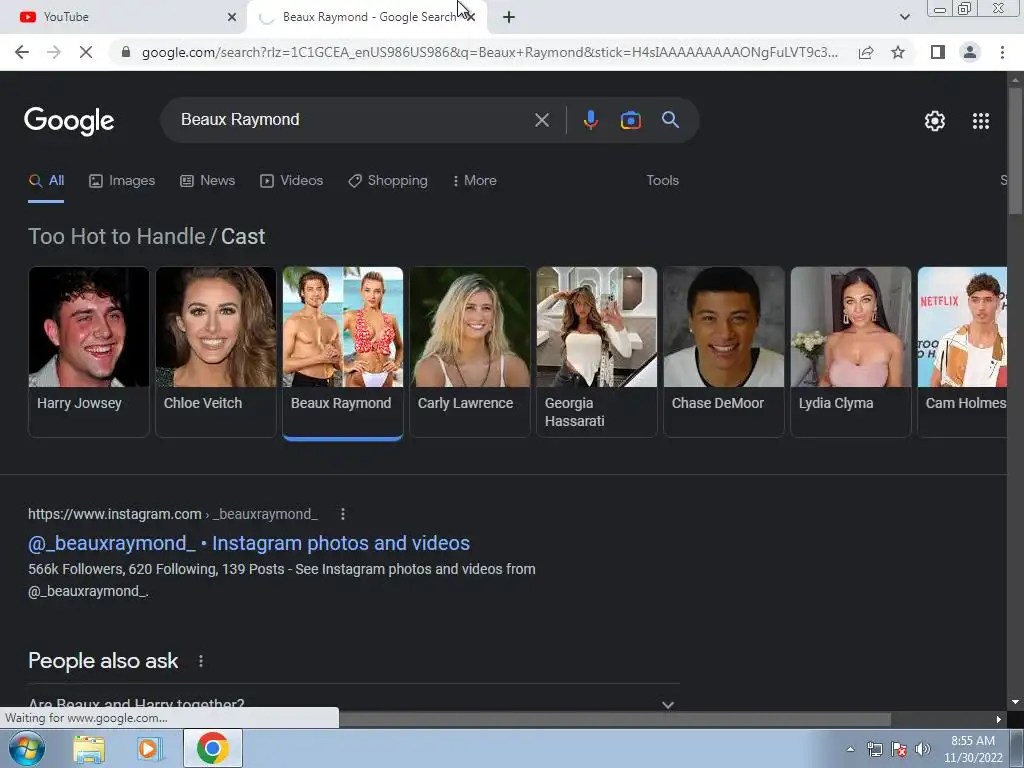Open @_beauxraymond_ Instagram result link

pos(249,543)
